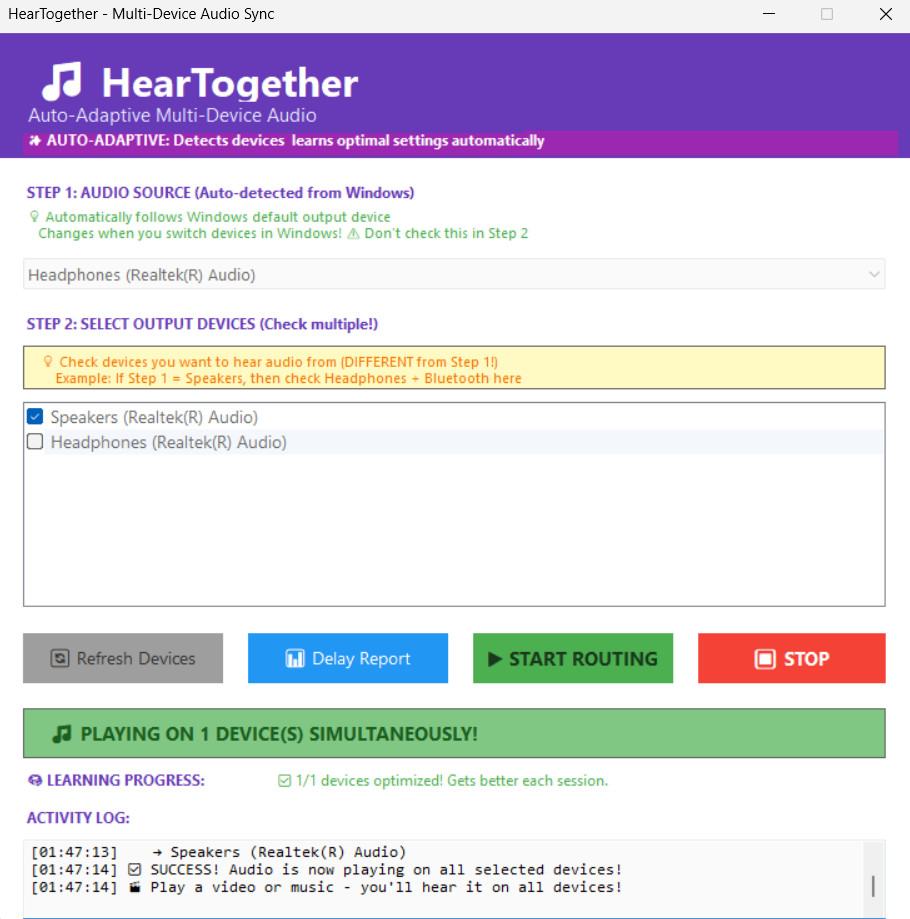This screenshot has width=910, height=919.
Task: Click the brain icon beside LEARNING PROGRESS
Action: click(x=35, y=781)
